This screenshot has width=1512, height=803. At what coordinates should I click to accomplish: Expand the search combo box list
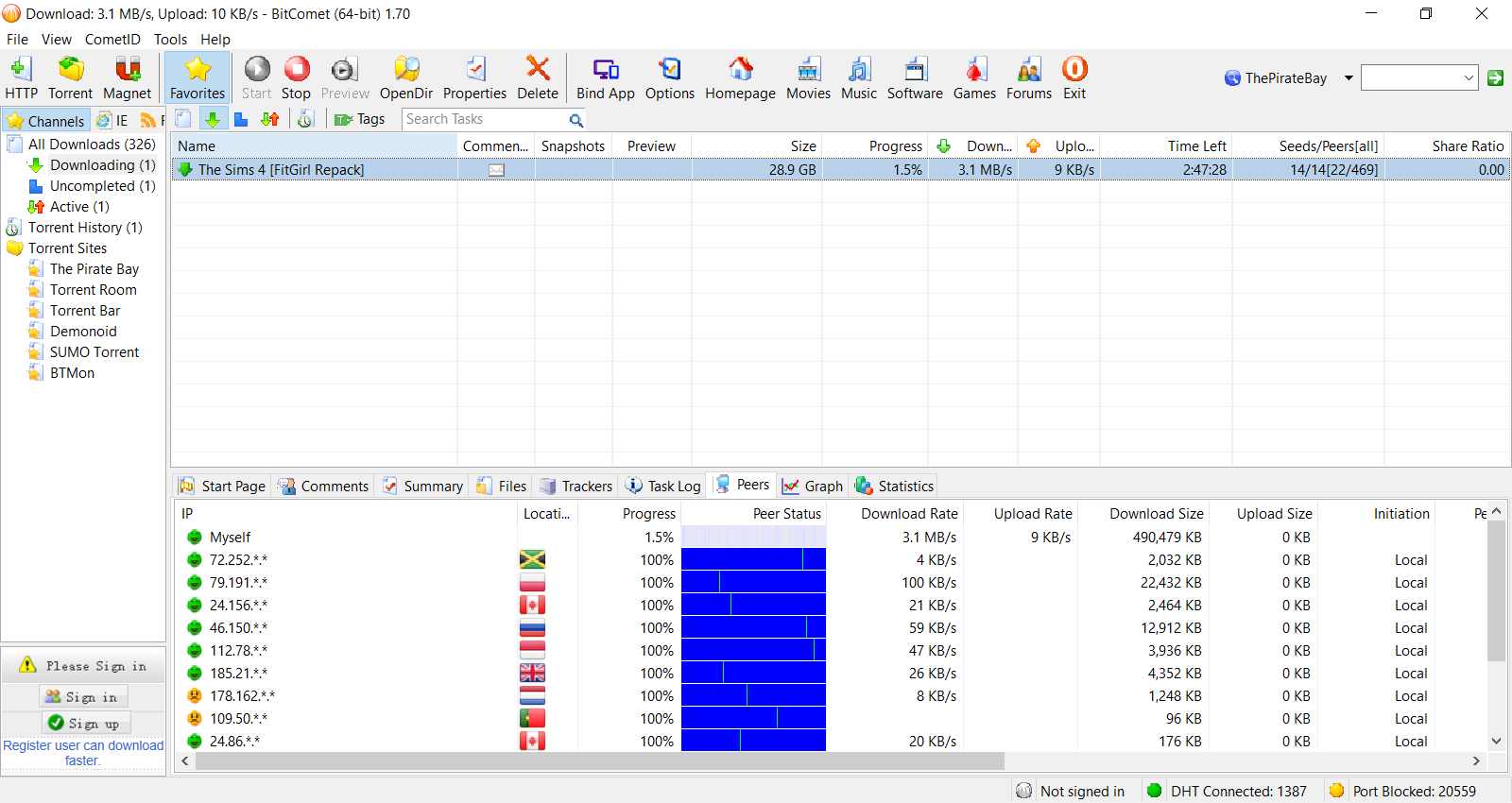click(x=1469, y=78)
